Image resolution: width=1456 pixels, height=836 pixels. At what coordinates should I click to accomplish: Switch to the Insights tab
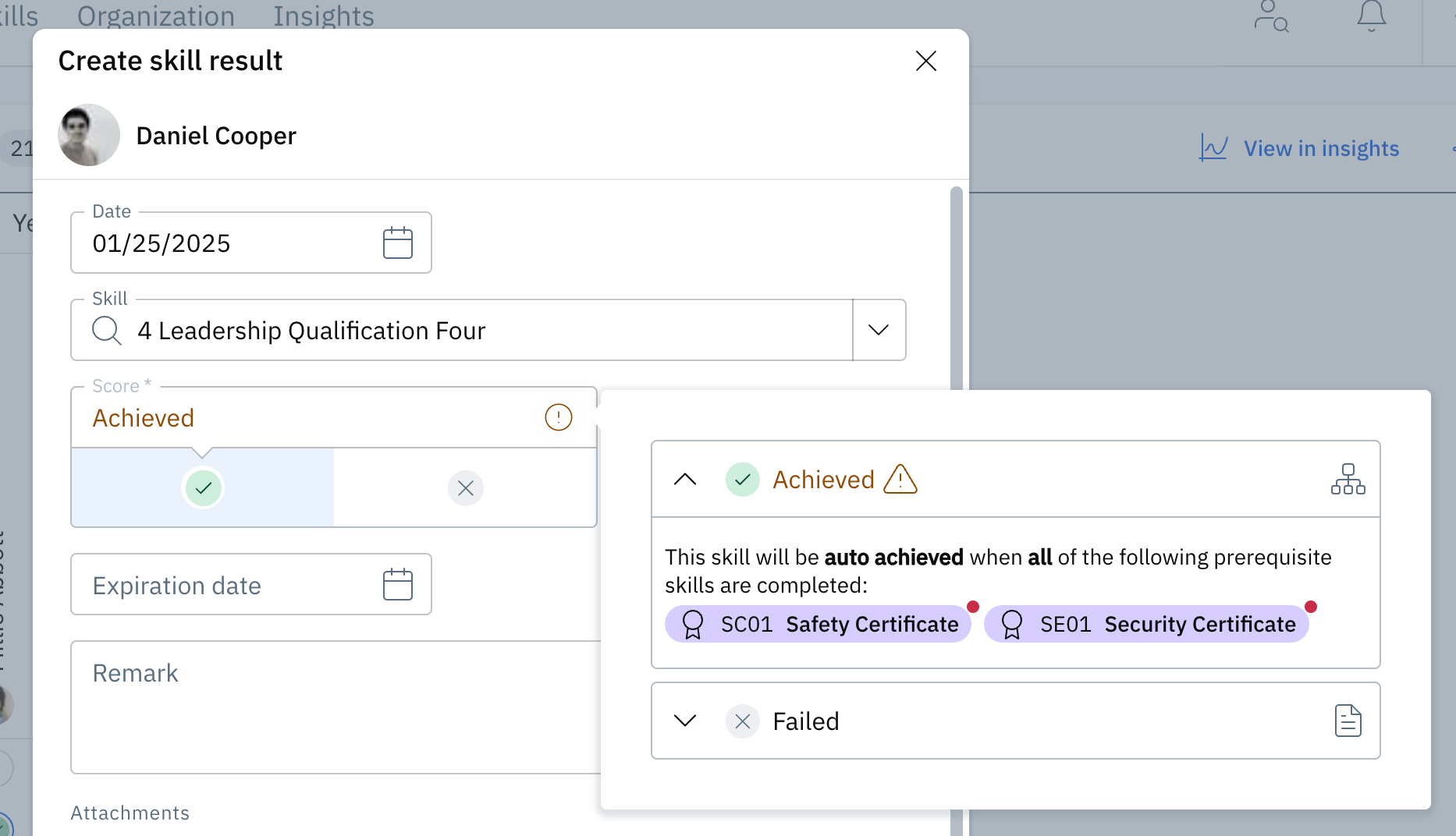coord(323,16)
